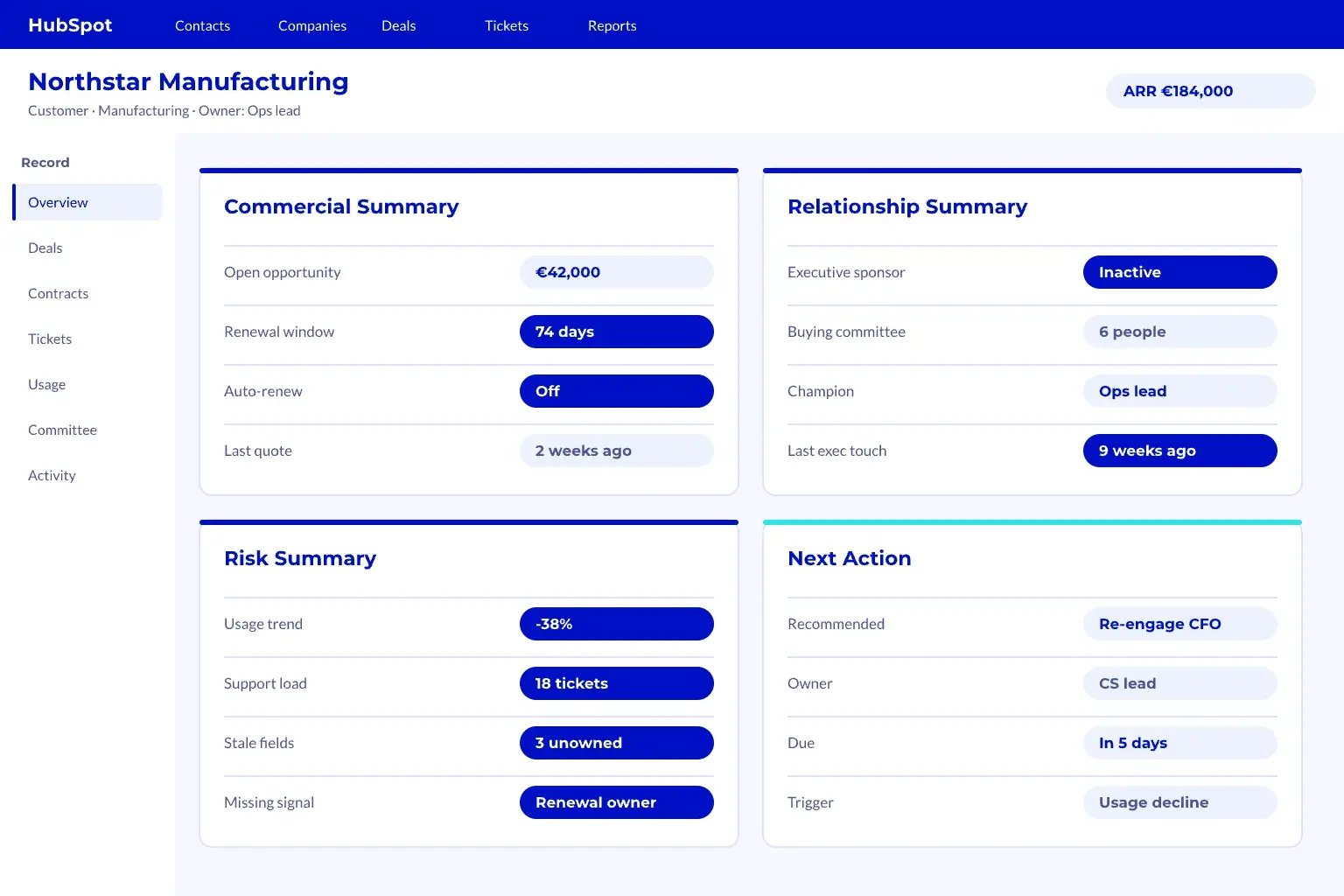The width and height of the screenshot is (1344, 896).
Task: Click the Missing signal label
Action: point(269,802)
